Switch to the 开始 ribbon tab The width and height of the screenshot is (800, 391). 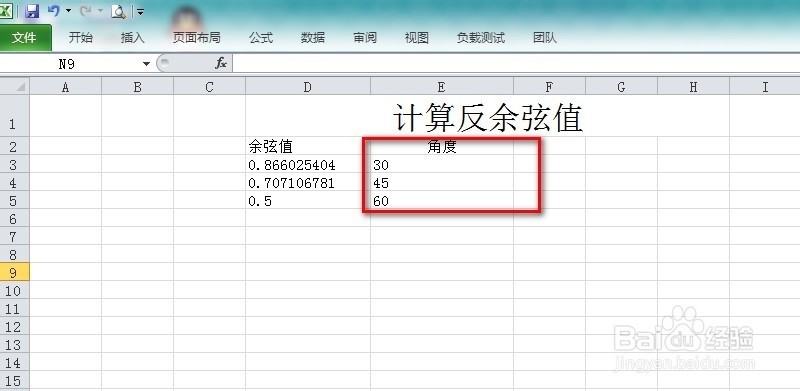point(81,38)
